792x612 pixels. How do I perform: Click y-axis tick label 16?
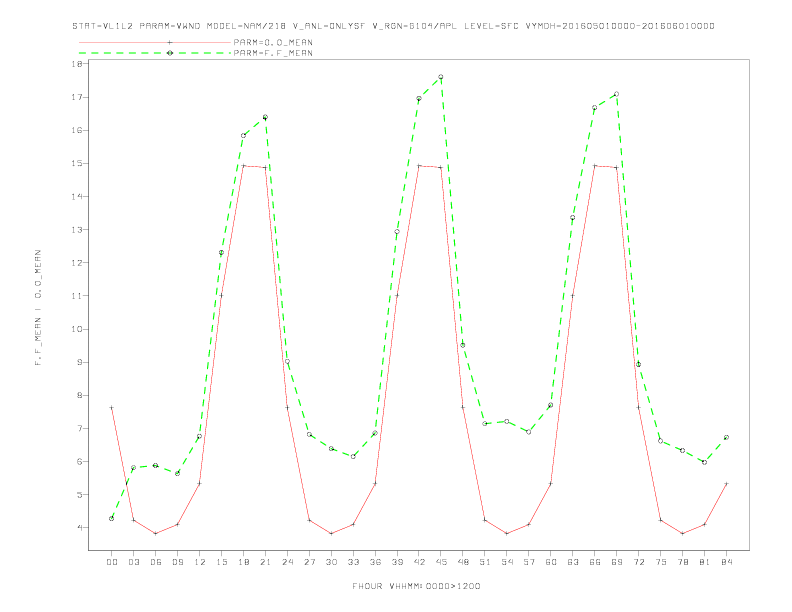click(77, 130)
